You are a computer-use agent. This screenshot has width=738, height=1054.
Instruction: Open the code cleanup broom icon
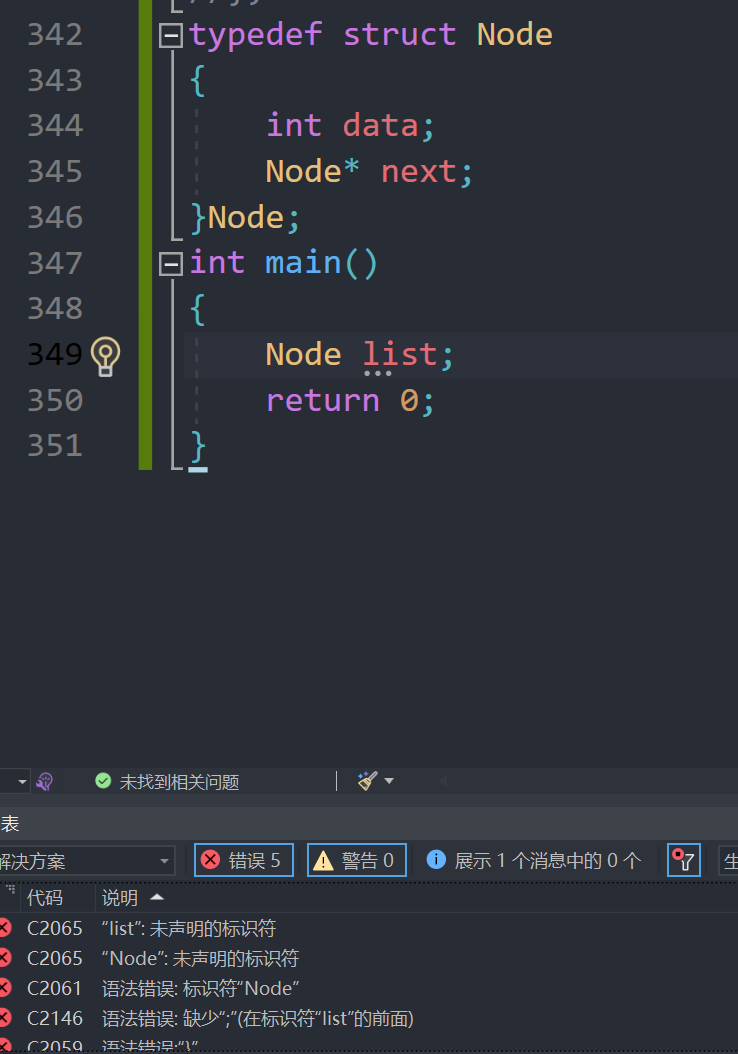(368, 780)
